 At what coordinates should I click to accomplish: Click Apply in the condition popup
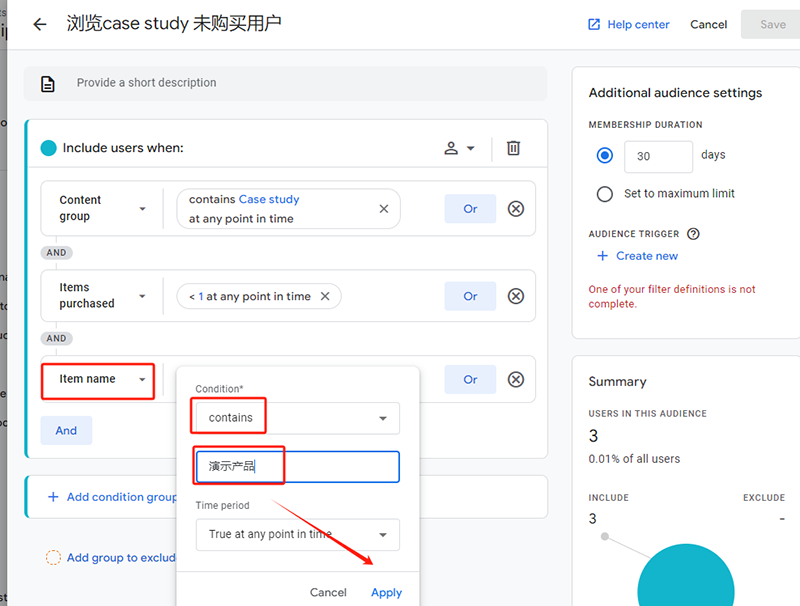[386, 592]
